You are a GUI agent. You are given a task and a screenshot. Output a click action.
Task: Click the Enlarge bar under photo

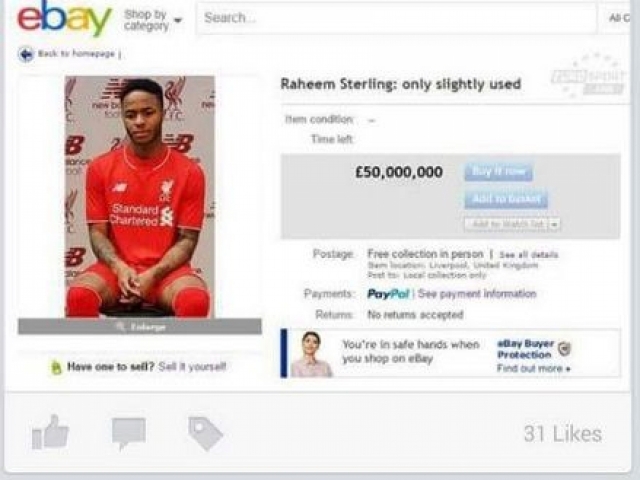[140, 327]
